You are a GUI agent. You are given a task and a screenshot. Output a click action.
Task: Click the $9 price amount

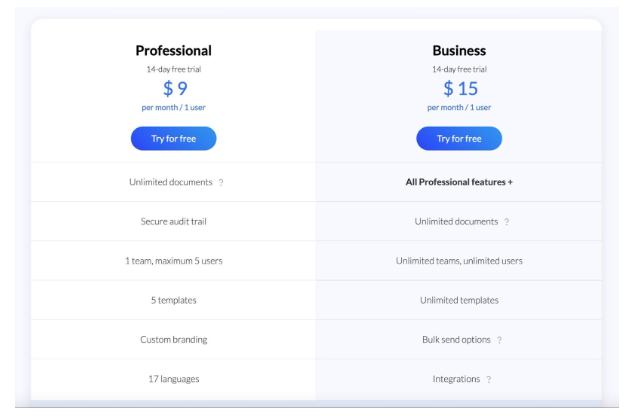coord(173,89)
